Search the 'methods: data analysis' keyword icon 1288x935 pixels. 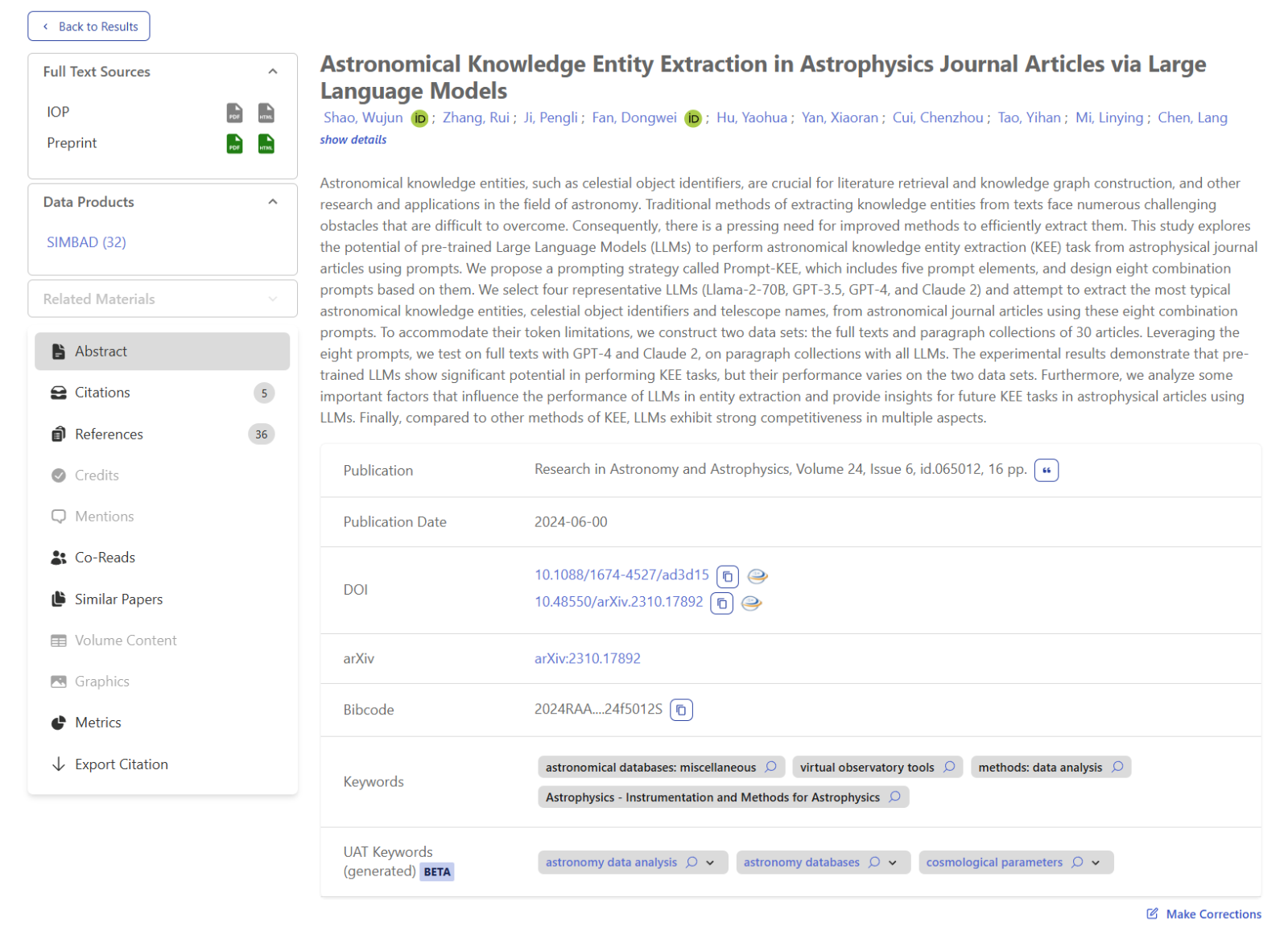1118,767
